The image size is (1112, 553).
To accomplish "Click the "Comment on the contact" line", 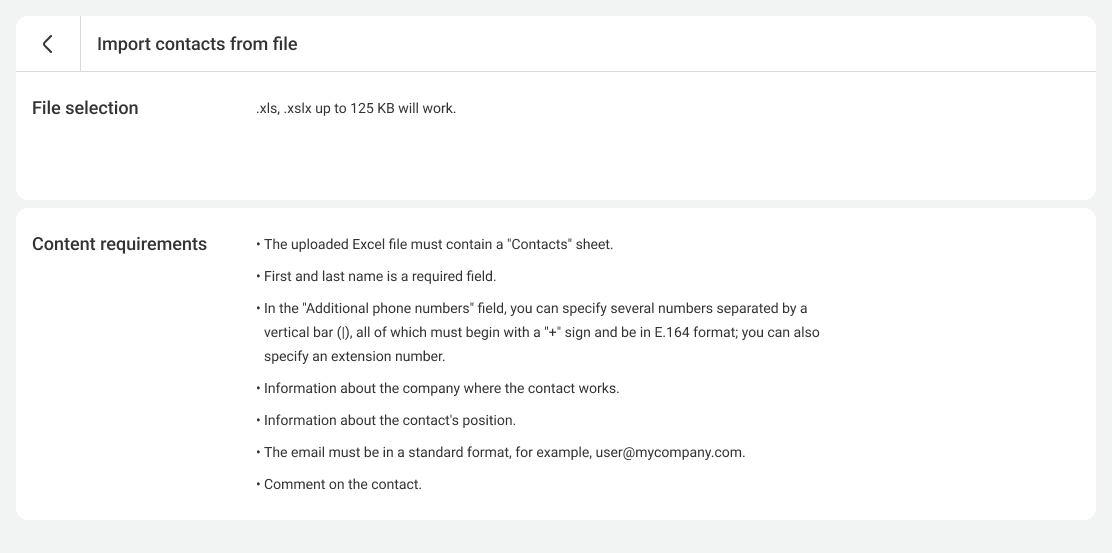I will (343, 484).
